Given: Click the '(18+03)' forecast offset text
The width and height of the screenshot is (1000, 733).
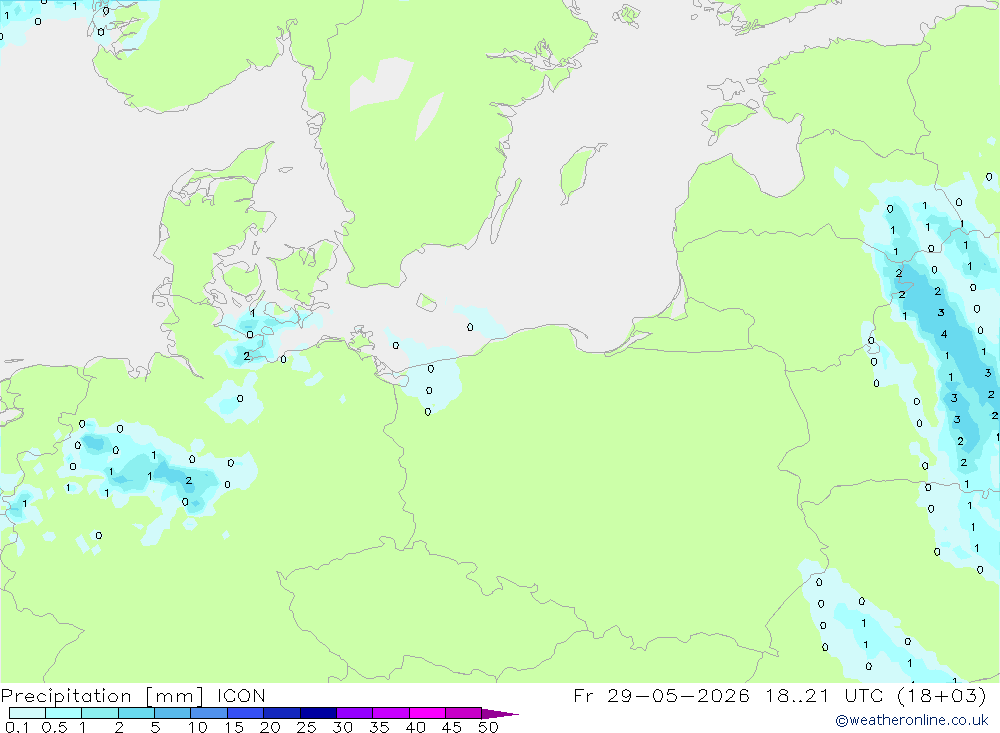Looking at the screenshot, I should click(x=941, y=695).
